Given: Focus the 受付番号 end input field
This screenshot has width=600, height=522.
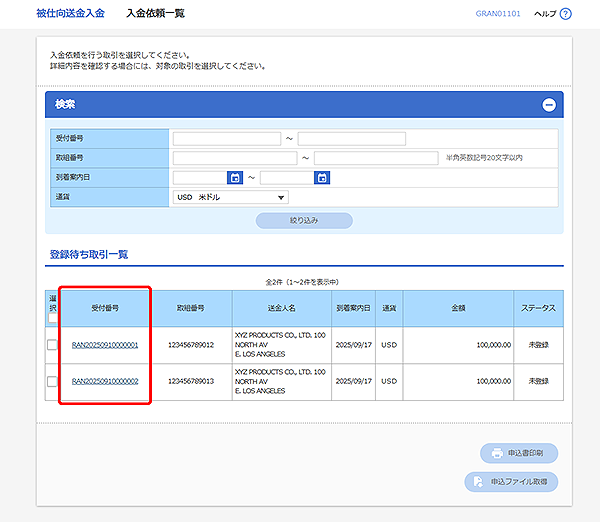Looking at the screenshot, I should 352,139.
